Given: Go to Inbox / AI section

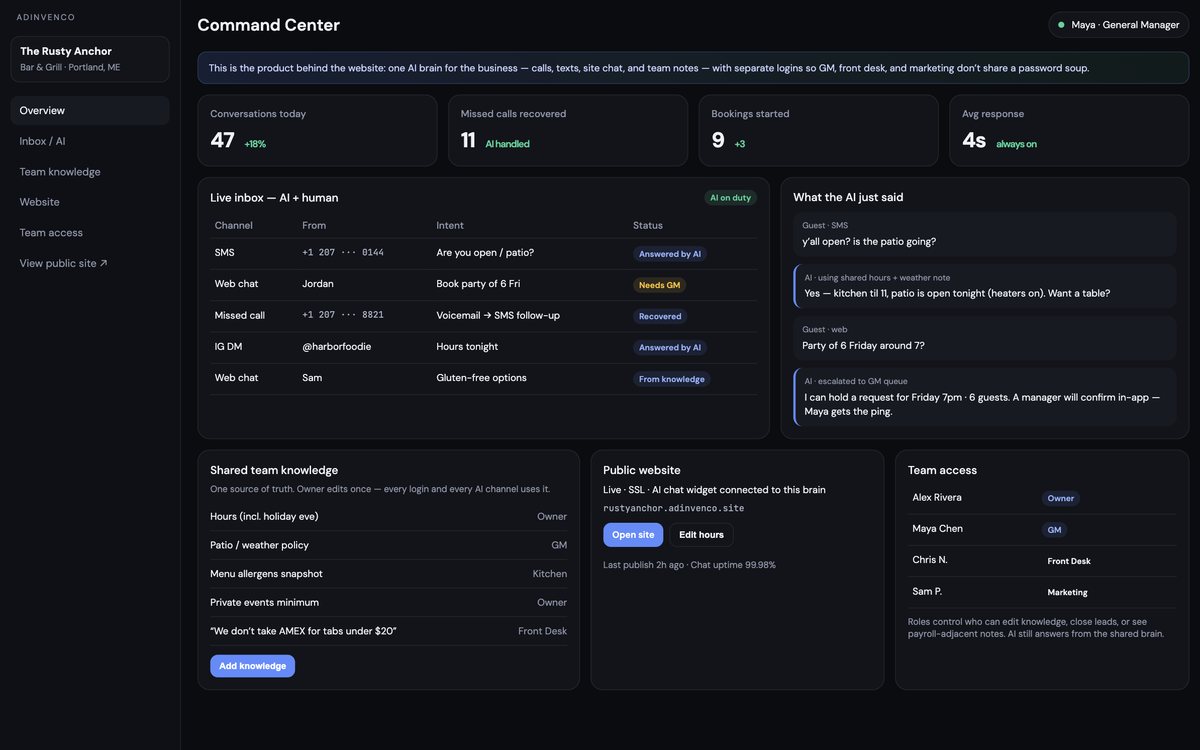Looking at the screenshot, I should pos(90,141).
